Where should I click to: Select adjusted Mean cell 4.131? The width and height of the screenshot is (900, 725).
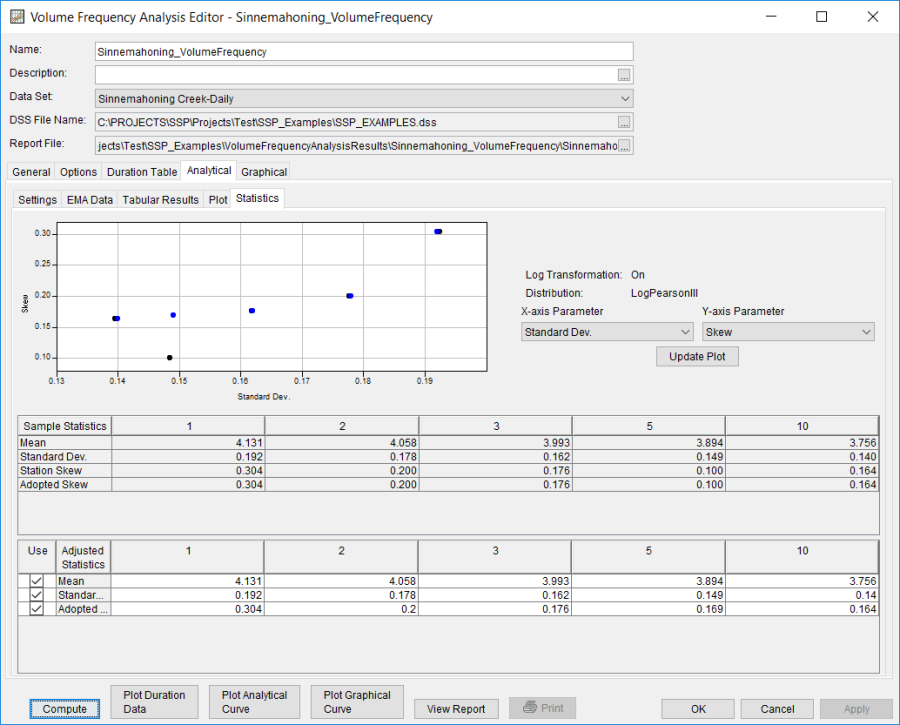[188, 581]
